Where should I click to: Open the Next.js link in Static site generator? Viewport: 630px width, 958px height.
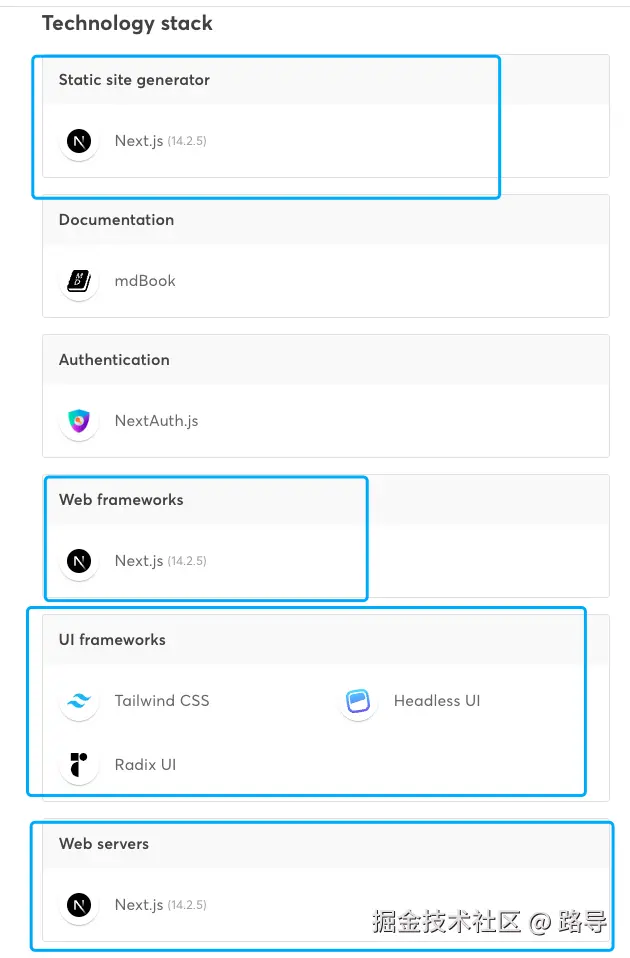click(138, 141)
